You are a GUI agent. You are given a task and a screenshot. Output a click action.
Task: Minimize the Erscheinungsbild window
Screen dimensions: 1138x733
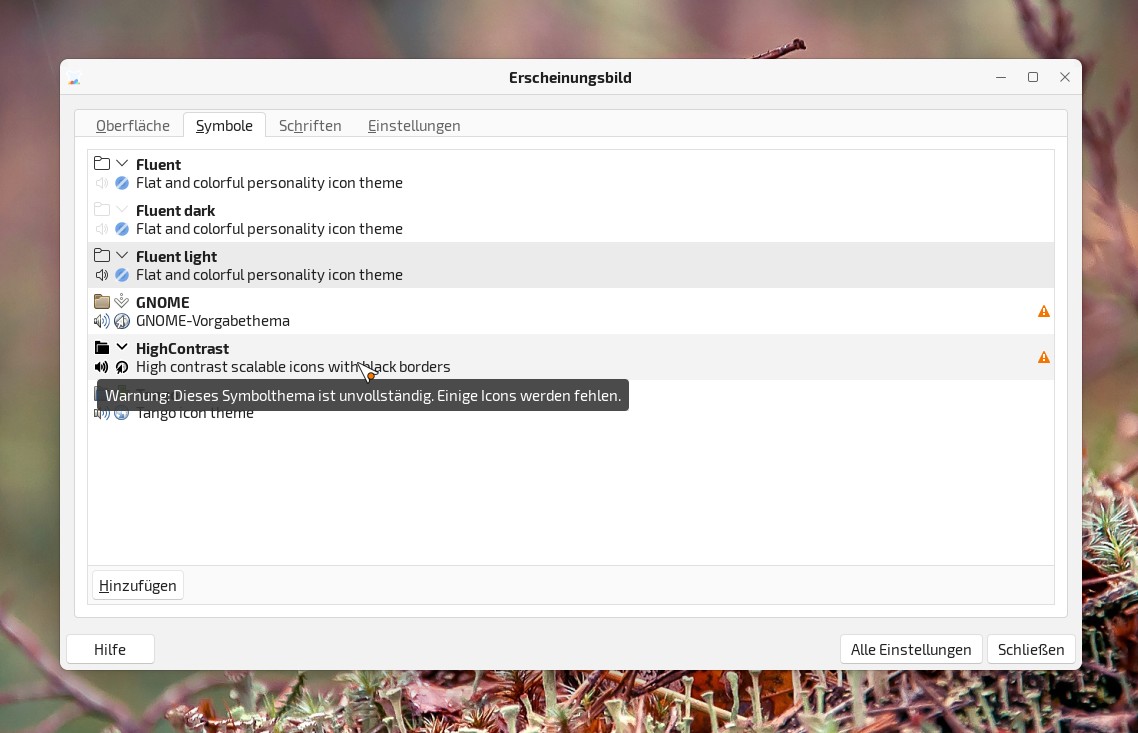pos(1001,77)
